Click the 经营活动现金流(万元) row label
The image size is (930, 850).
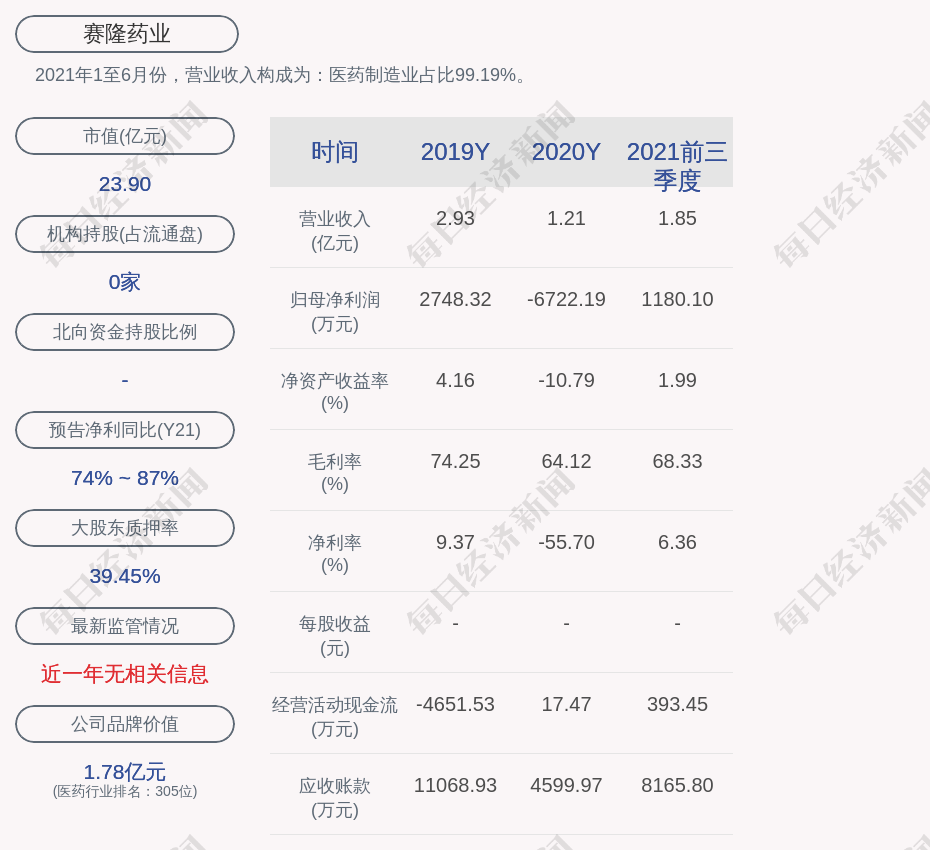point(335,717)
